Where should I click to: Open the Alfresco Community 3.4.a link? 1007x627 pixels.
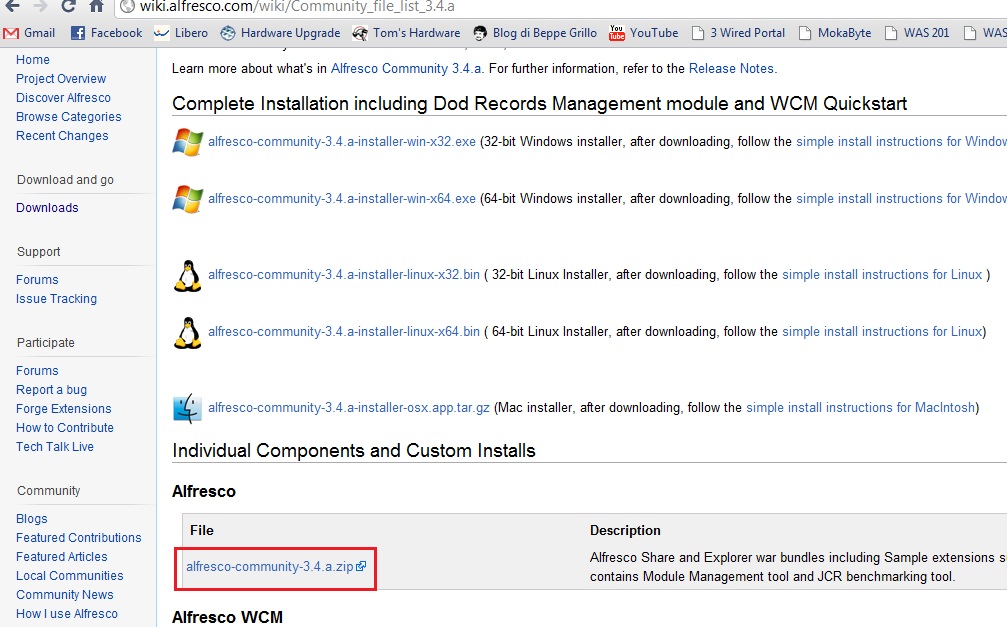click(x=406, y=68)
